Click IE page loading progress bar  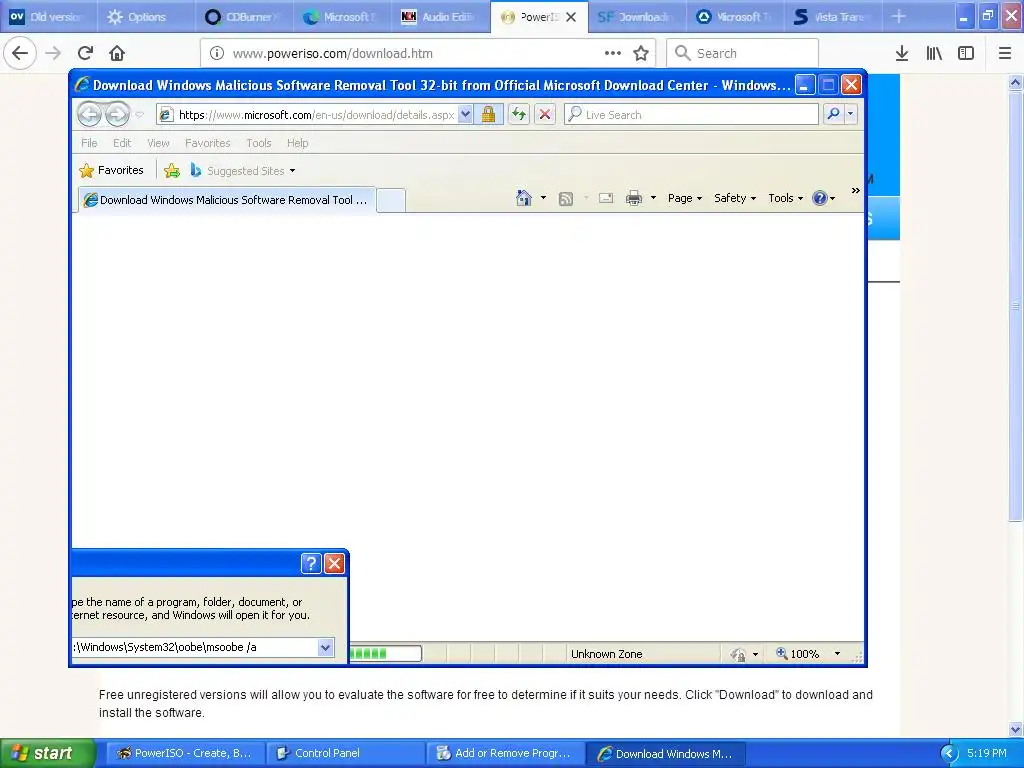point(385,653)
